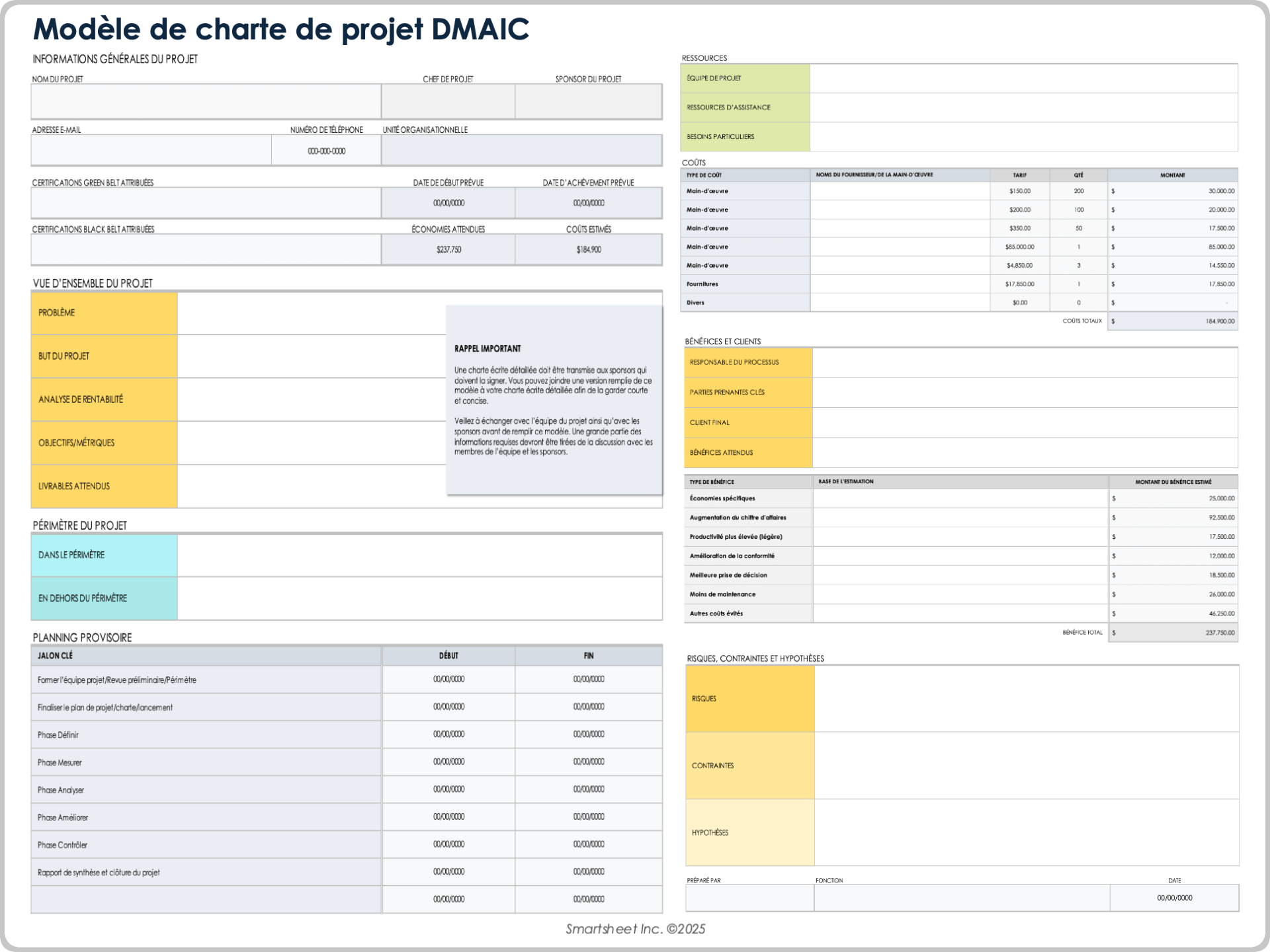Click the RESPONSABLE DU PROCESSUS cell

click(x=748, y=362)
